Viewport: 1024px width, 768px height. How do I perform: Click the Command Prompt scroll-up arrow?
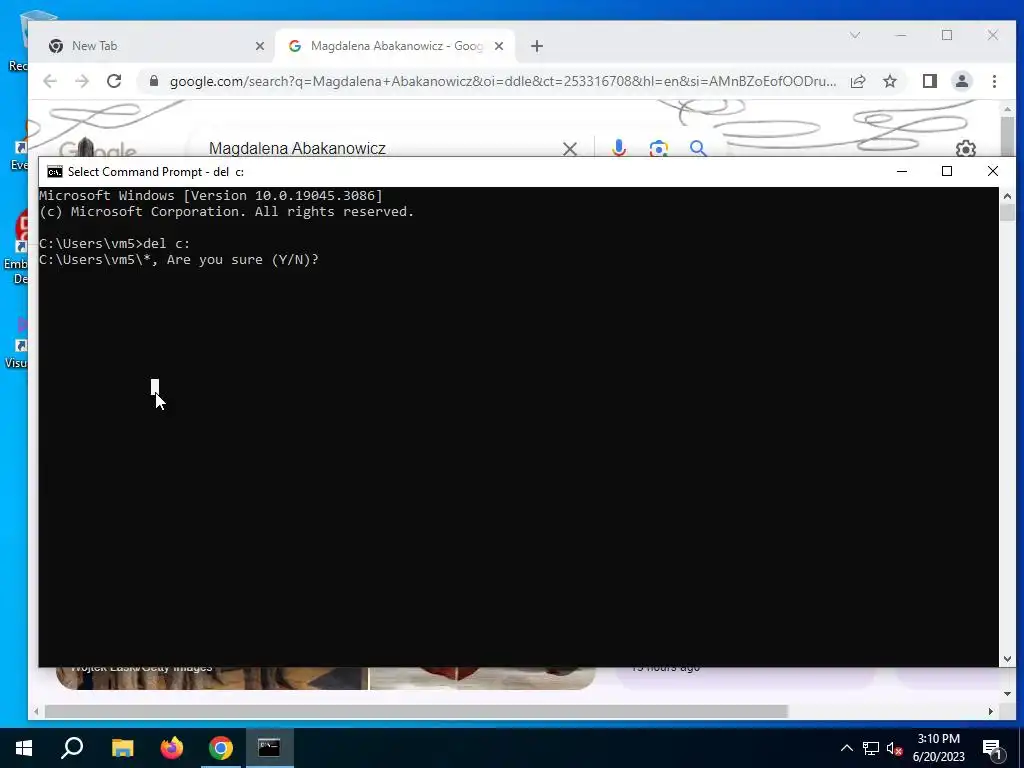[1007, 194]
